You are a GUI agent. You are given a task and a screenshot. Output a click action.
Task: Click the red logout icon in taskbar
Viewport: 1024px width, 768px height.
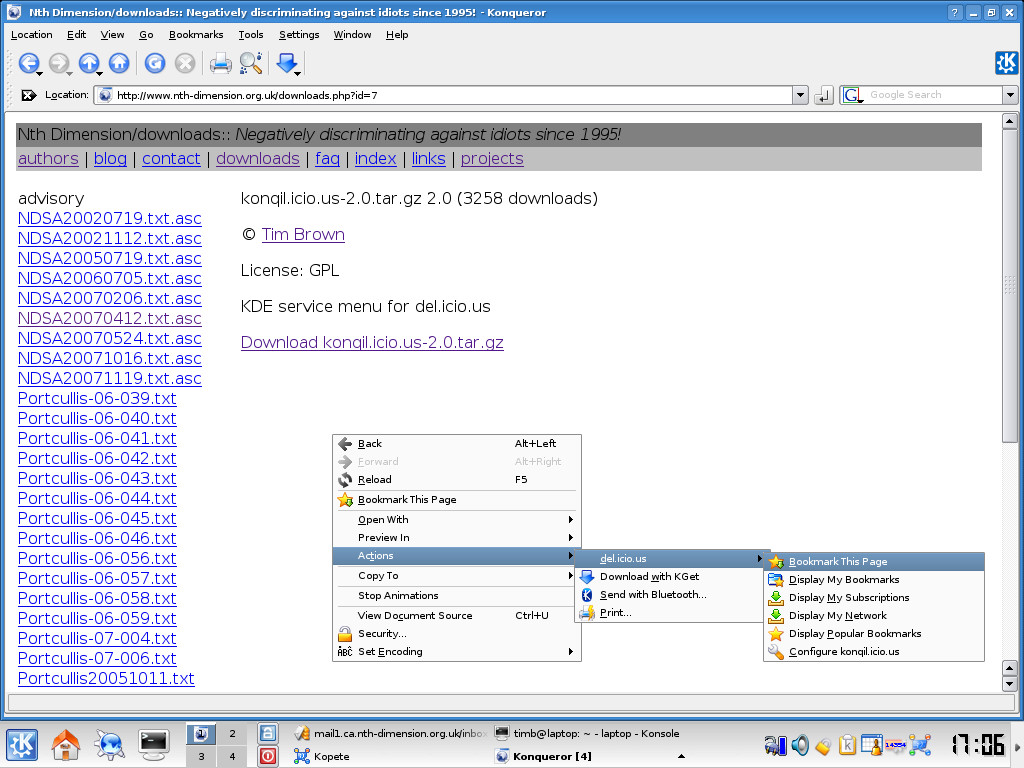(268, 756)
